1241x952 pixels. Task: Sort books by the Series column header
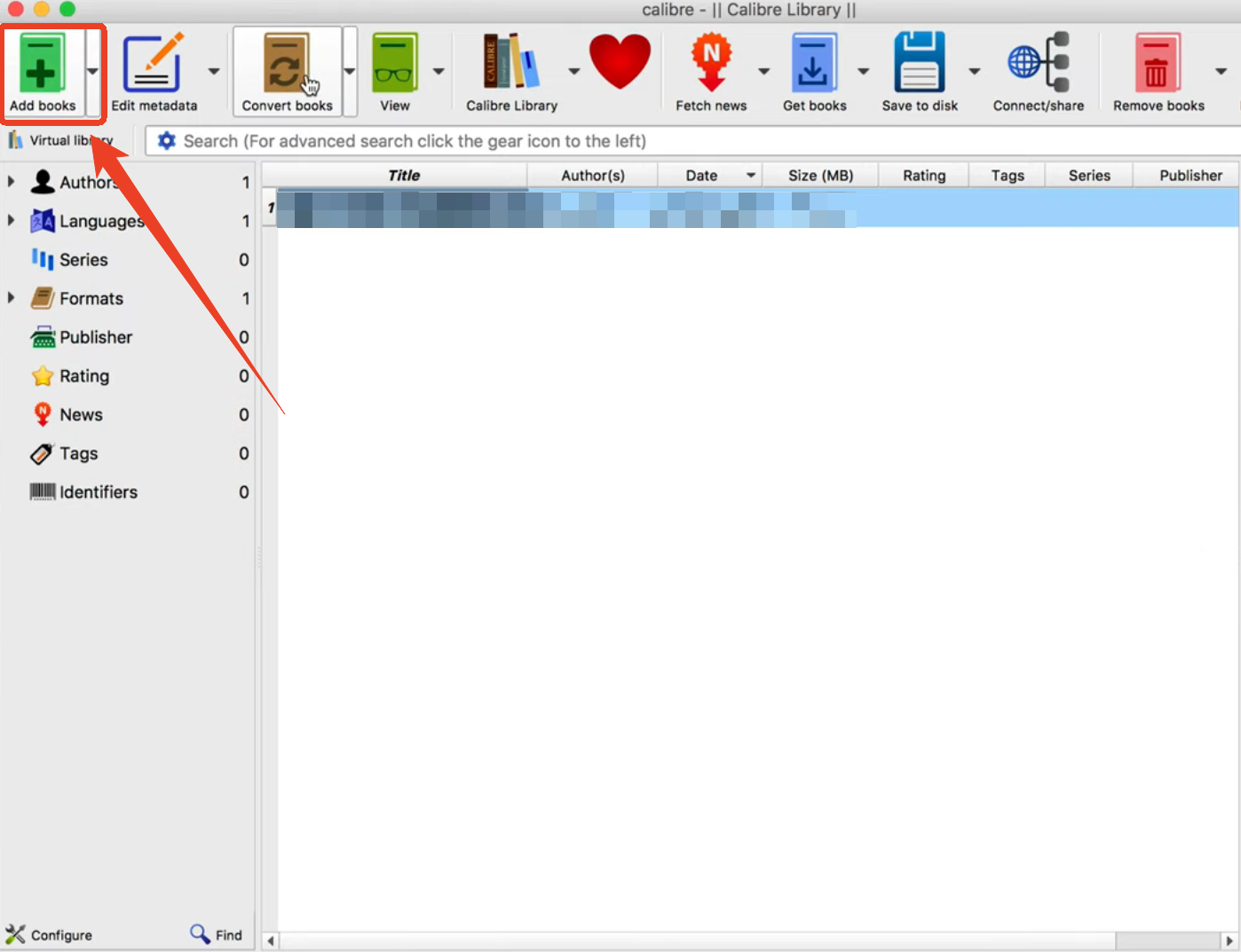click(x=1089, y=176)
